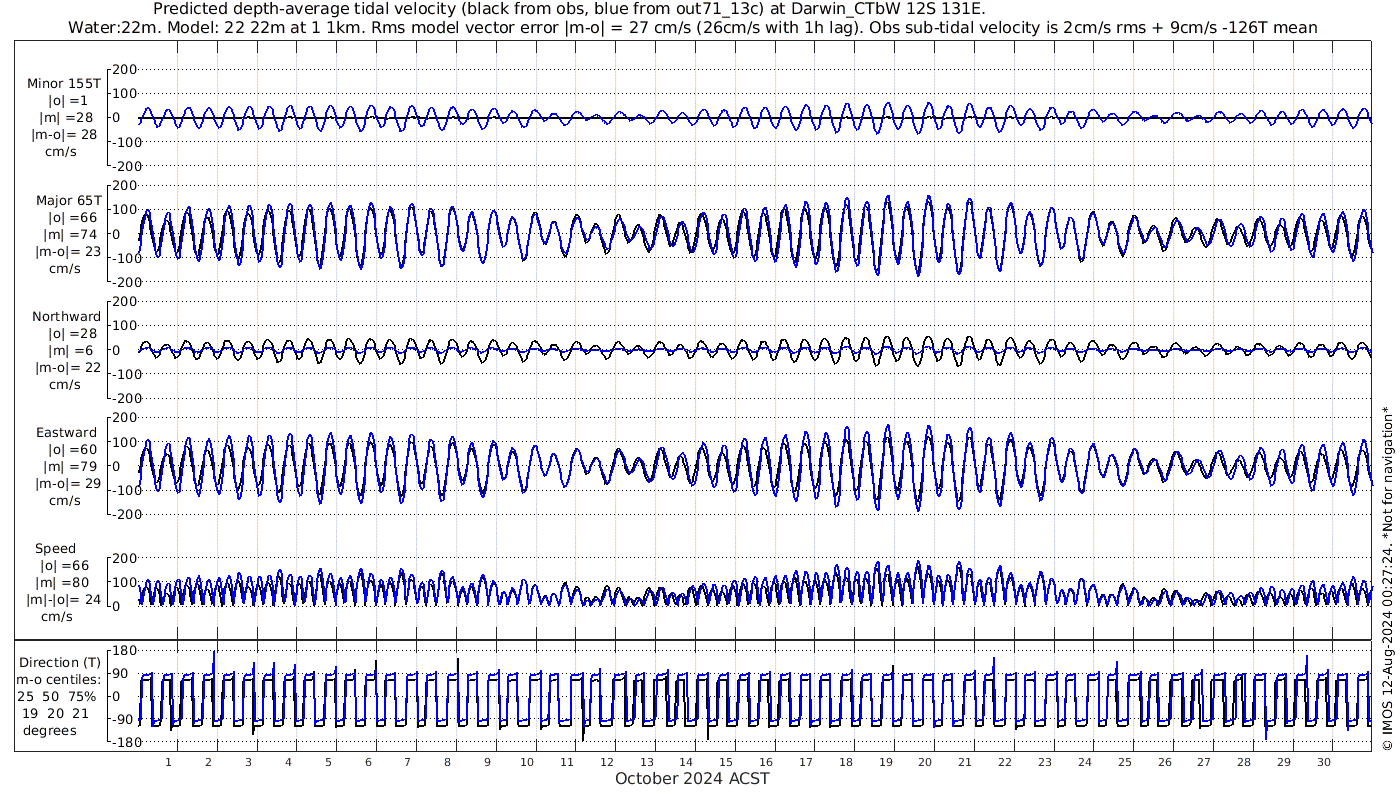Click the '180' y-axis label of the Direction panel

pos(123,651)
